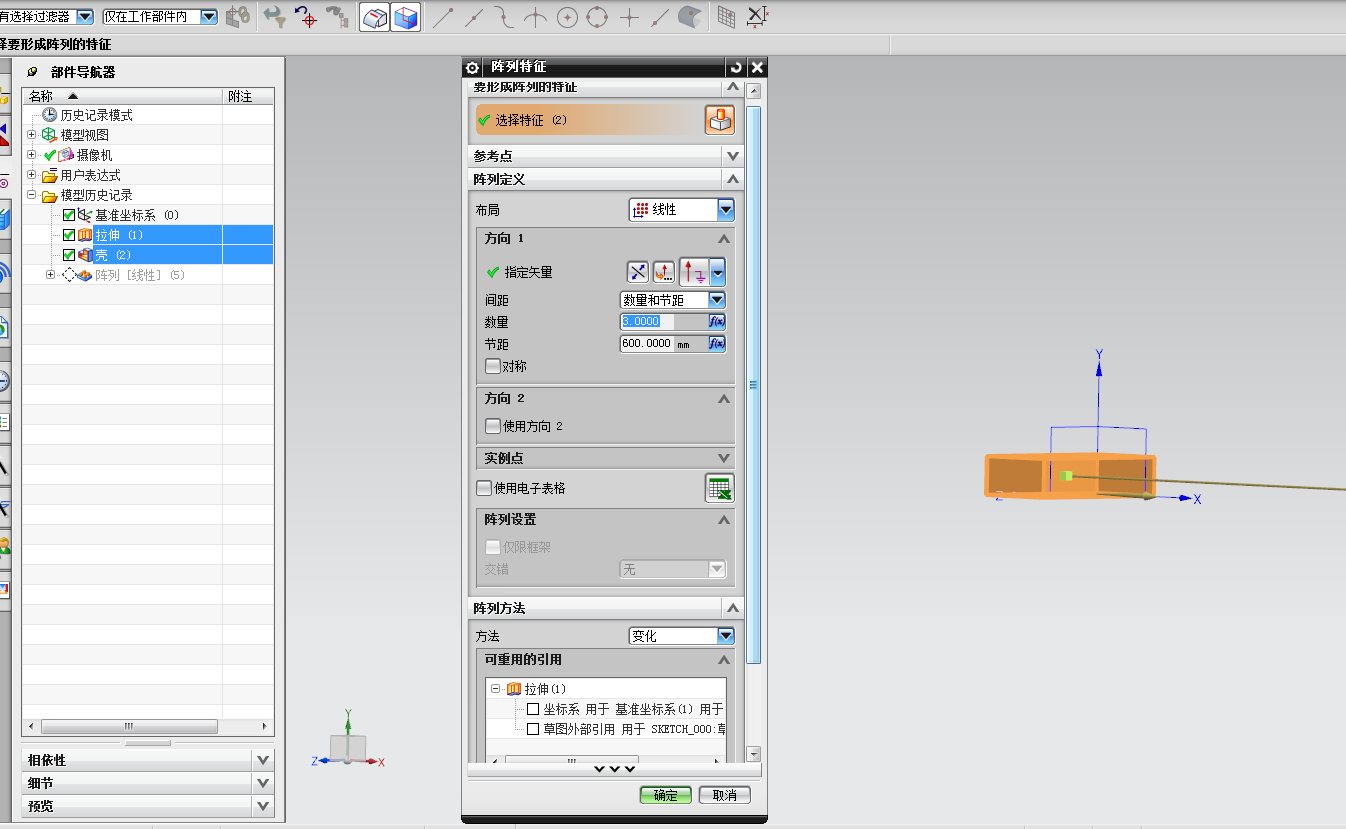
Task: Click the first endpoint snap line icon
Action: coord(444,16)
